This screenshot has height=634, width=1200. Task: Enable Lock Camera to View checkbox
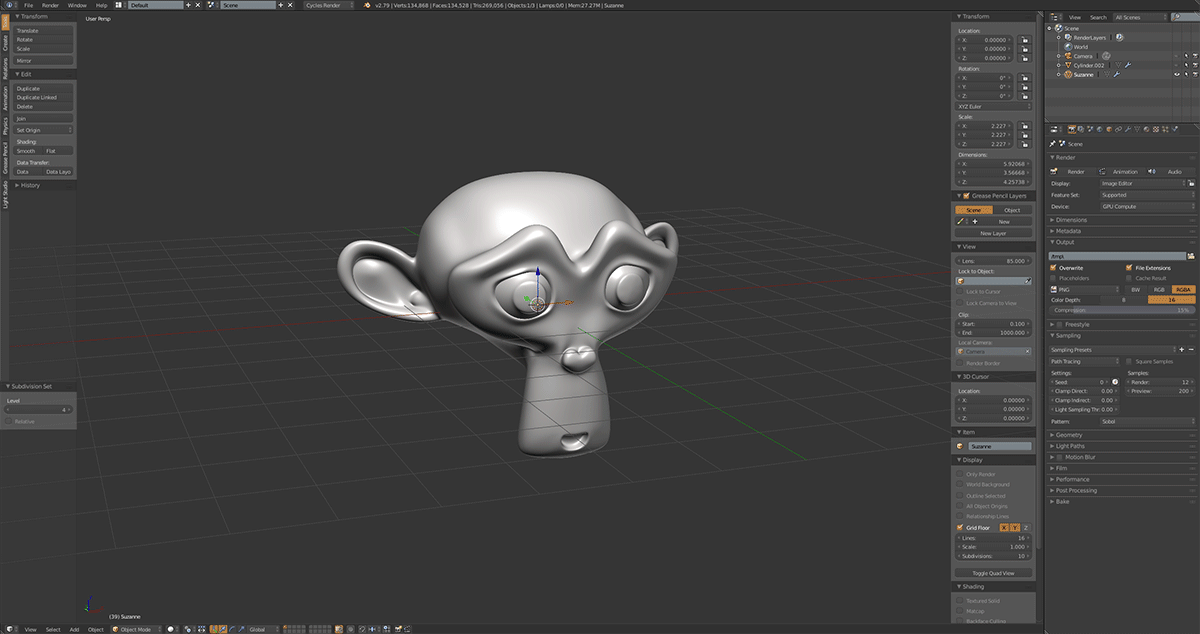[x=960, y=303]
